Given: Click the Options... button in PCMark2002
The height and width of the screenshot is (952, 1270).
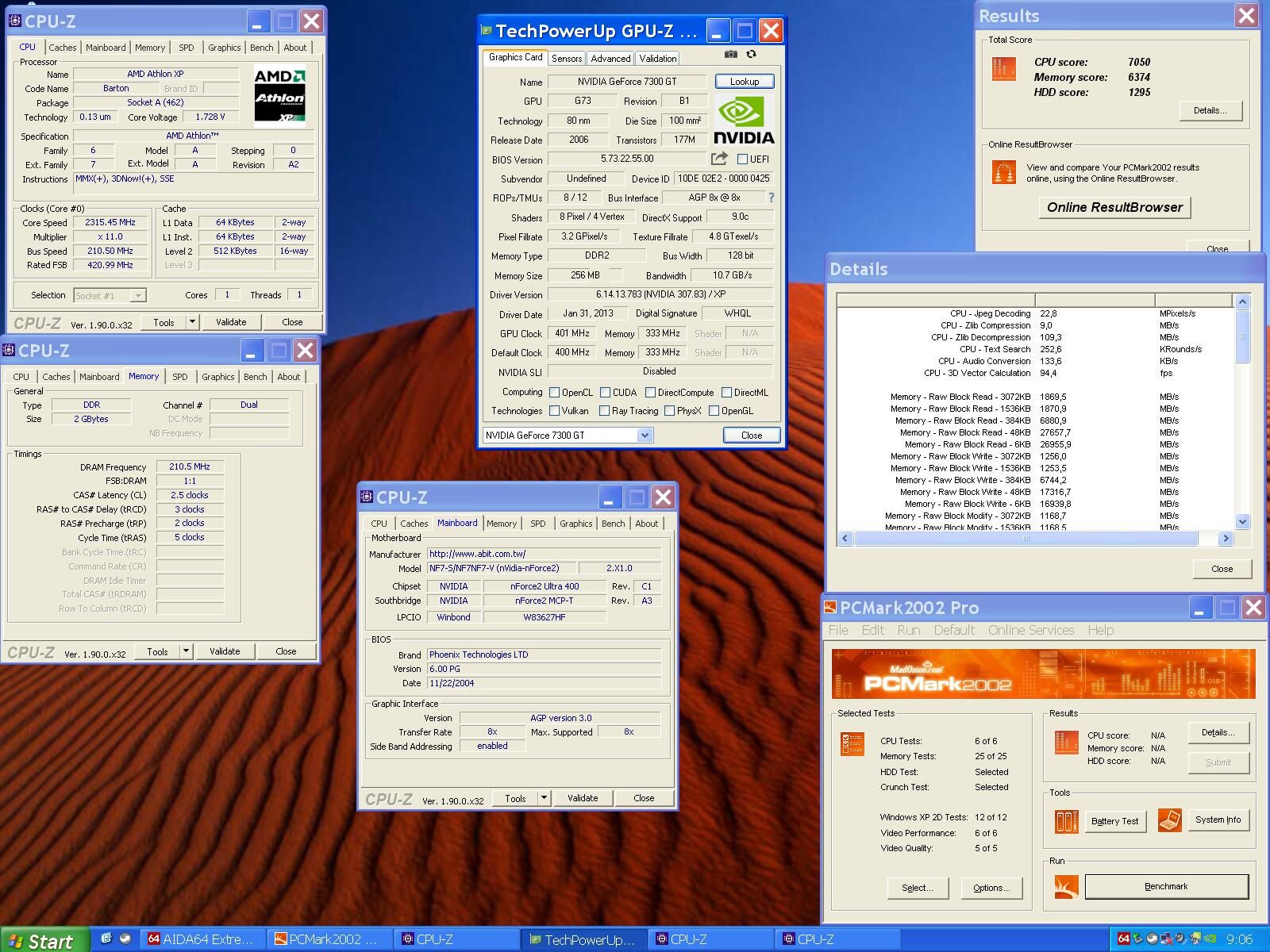Looking at the screenshot, I should pos(991,888).
